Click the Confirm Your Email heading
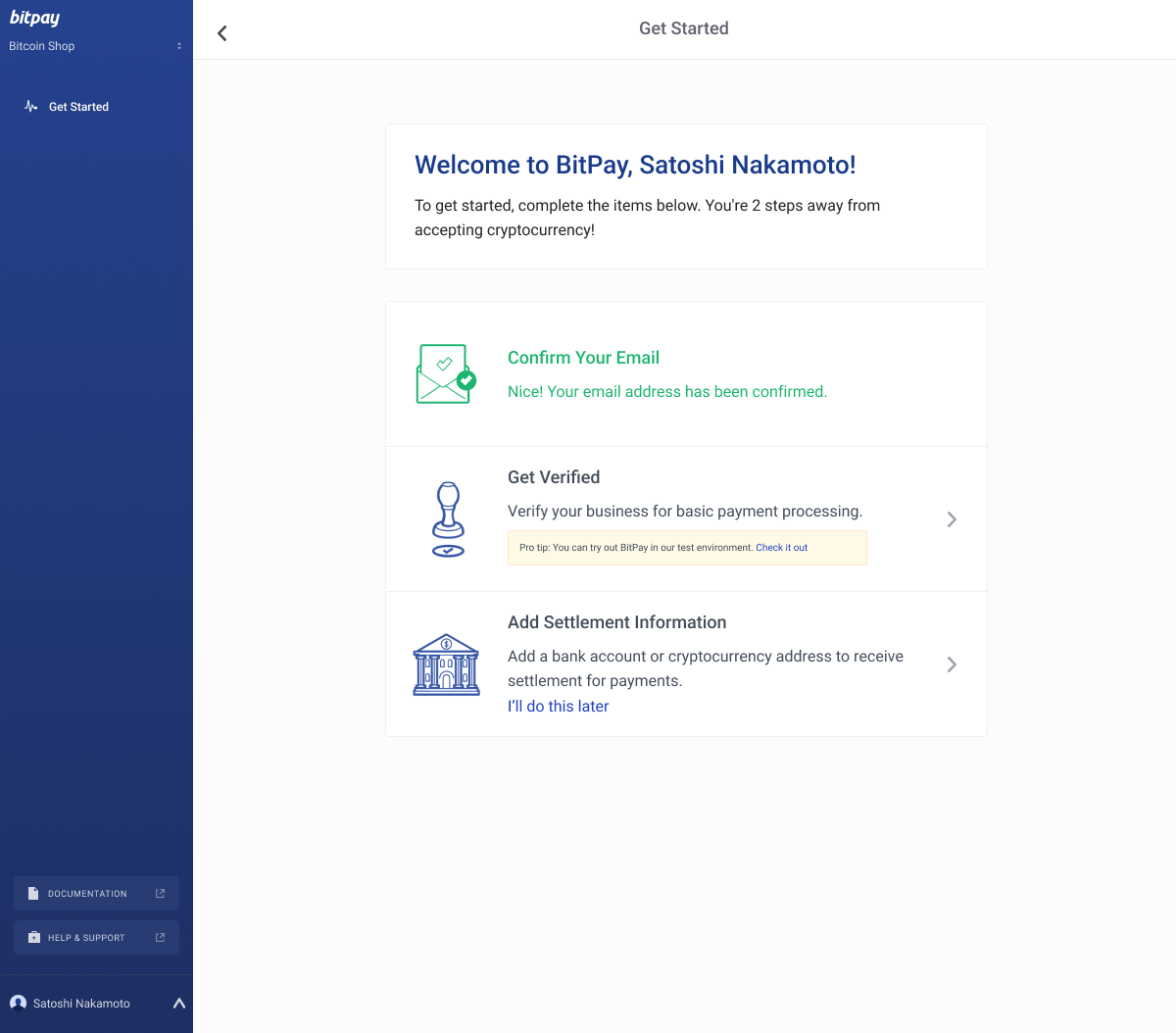This screenshot has width=1176, height=1033. (583, 358)
